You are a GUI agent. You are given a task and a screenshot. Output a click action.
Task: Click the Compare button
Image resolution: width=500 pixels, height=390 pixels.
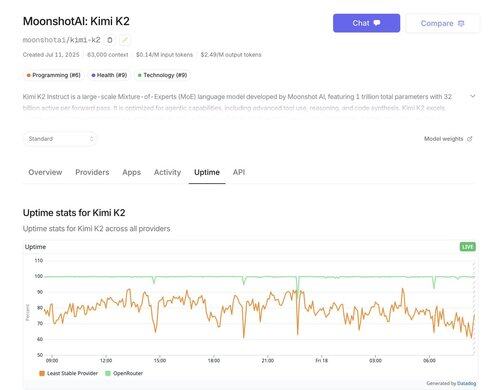(x=443, y=23)
